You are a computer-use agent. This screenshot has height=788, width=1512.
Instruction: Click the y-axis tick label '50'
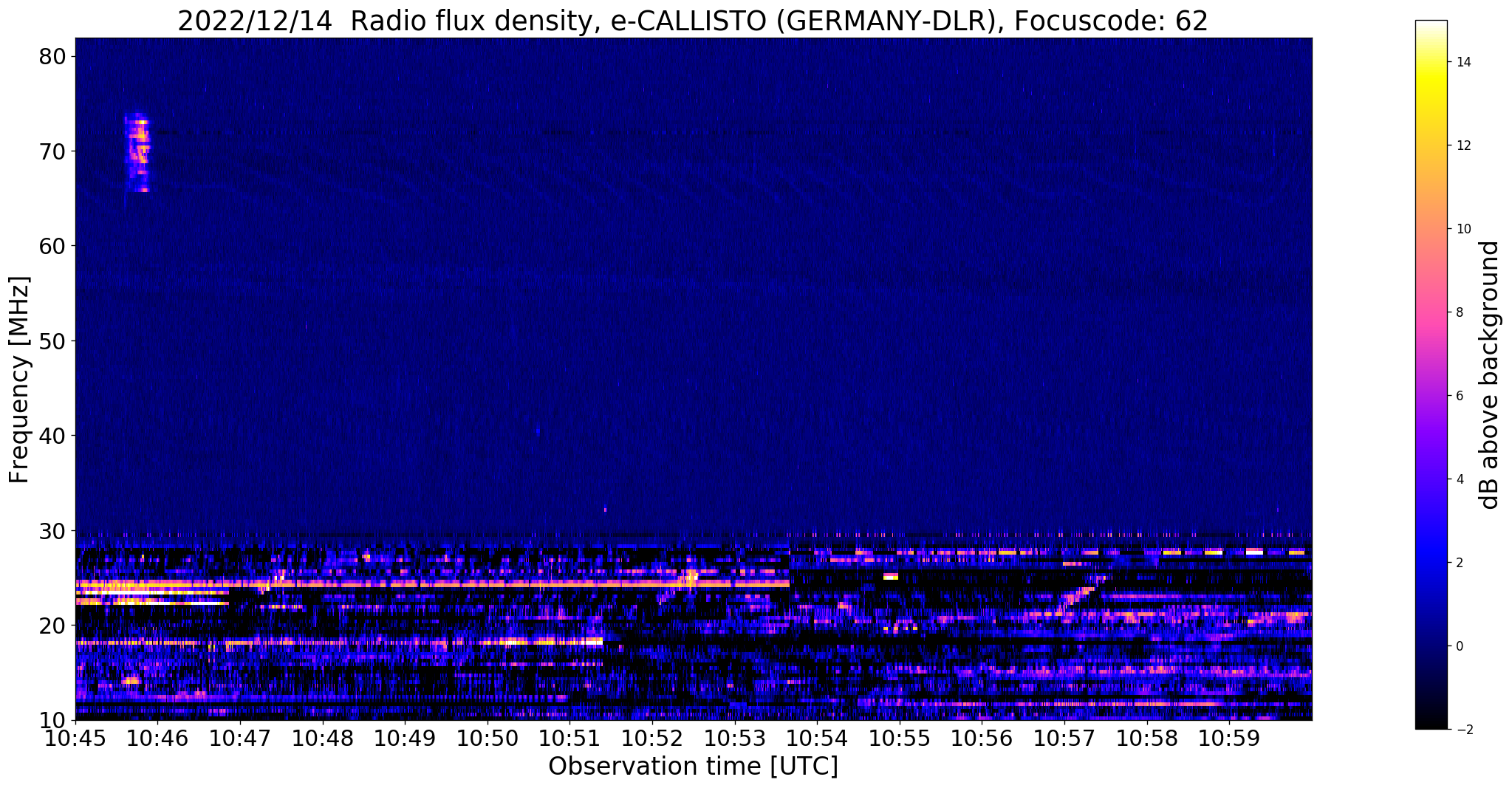point(54,340)
